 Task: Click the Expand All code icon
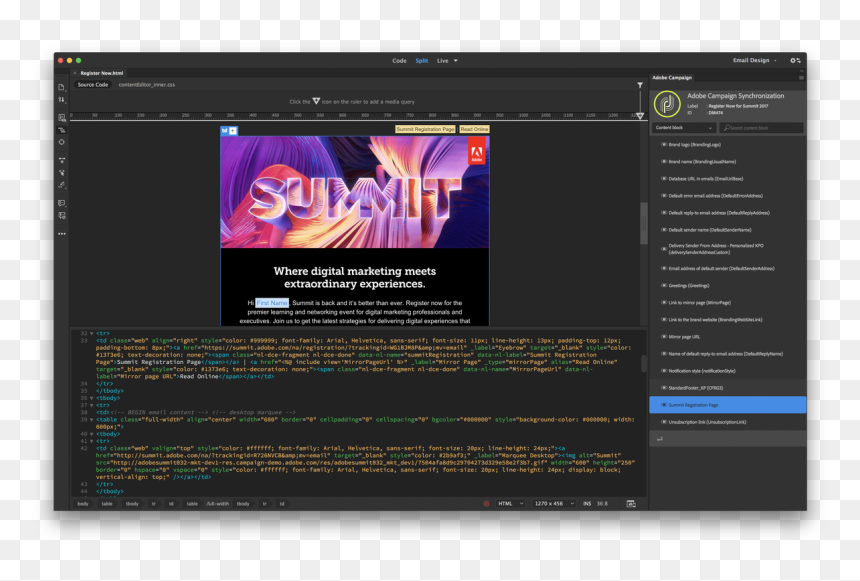point(61,160)
